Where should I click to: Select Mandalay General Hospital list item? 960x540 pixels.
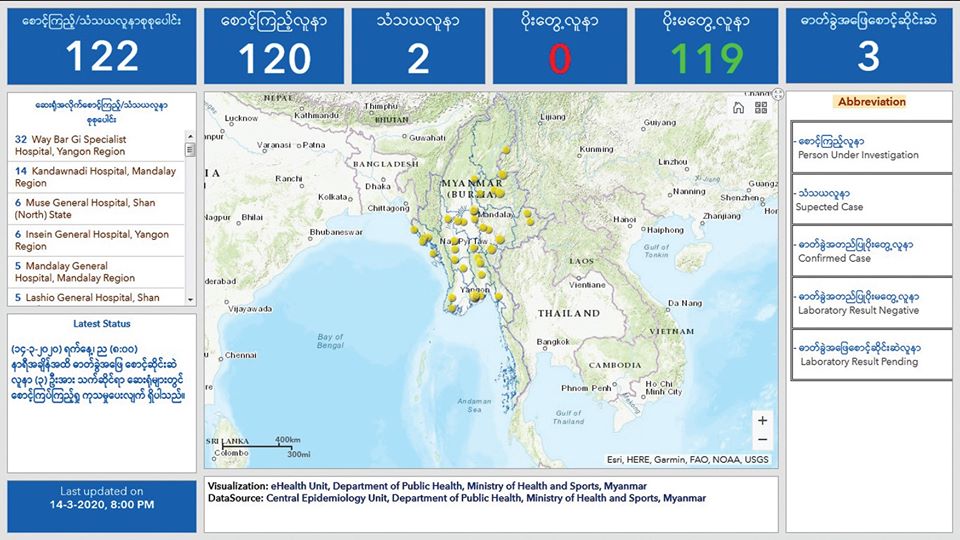97,272
